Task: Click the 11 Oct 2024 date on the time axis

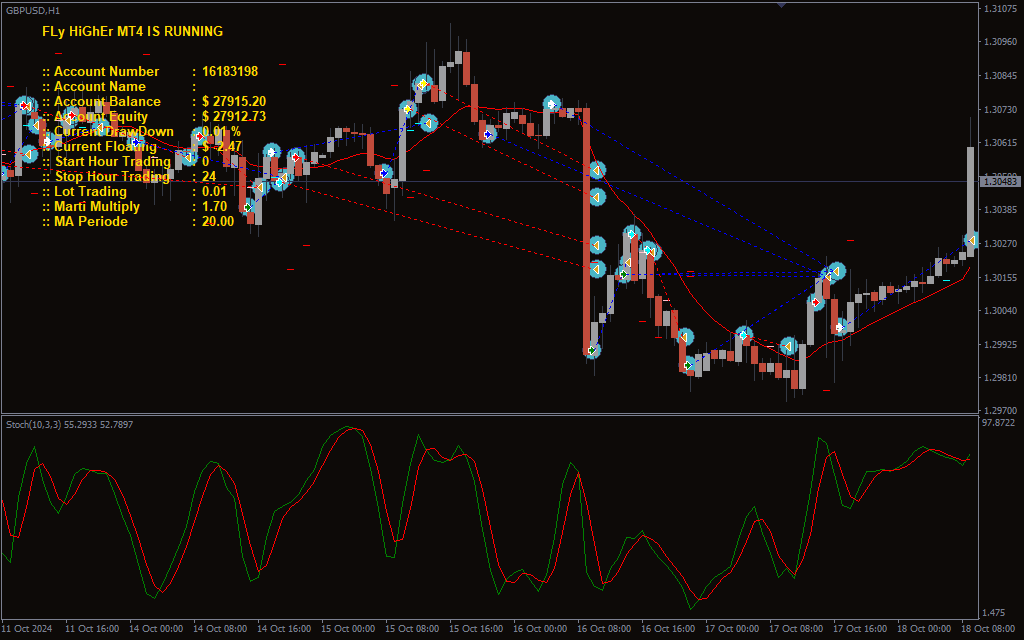Action: pyautogui.click(x=26, y=629)
